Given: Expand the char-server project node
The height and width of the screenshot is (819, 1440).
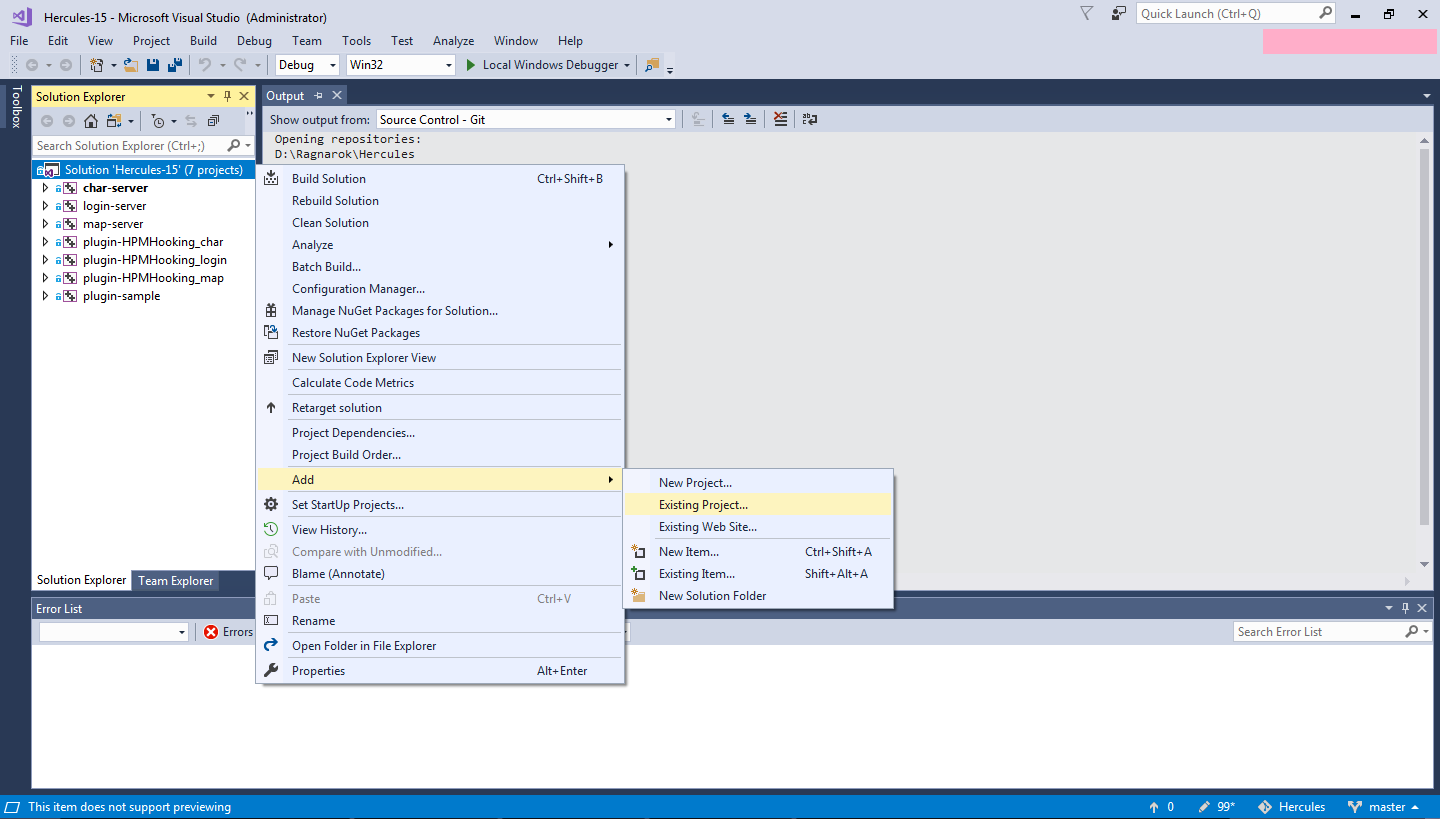Looking at the screenshot, I should pos(45,188).
